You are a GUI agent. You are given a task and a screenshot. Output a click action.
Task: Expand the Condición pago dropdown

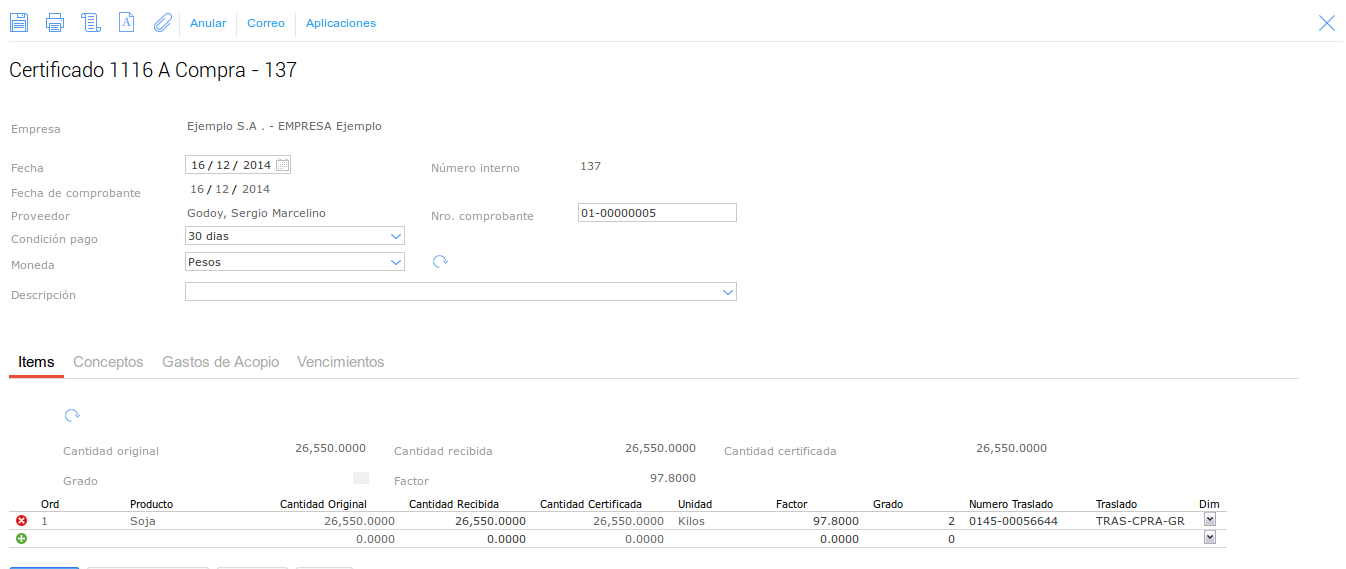pos(395,236)
